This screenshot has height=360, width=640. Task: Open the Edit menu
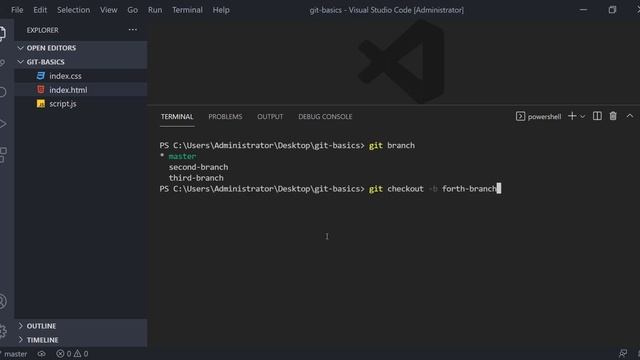pos(40,10)
